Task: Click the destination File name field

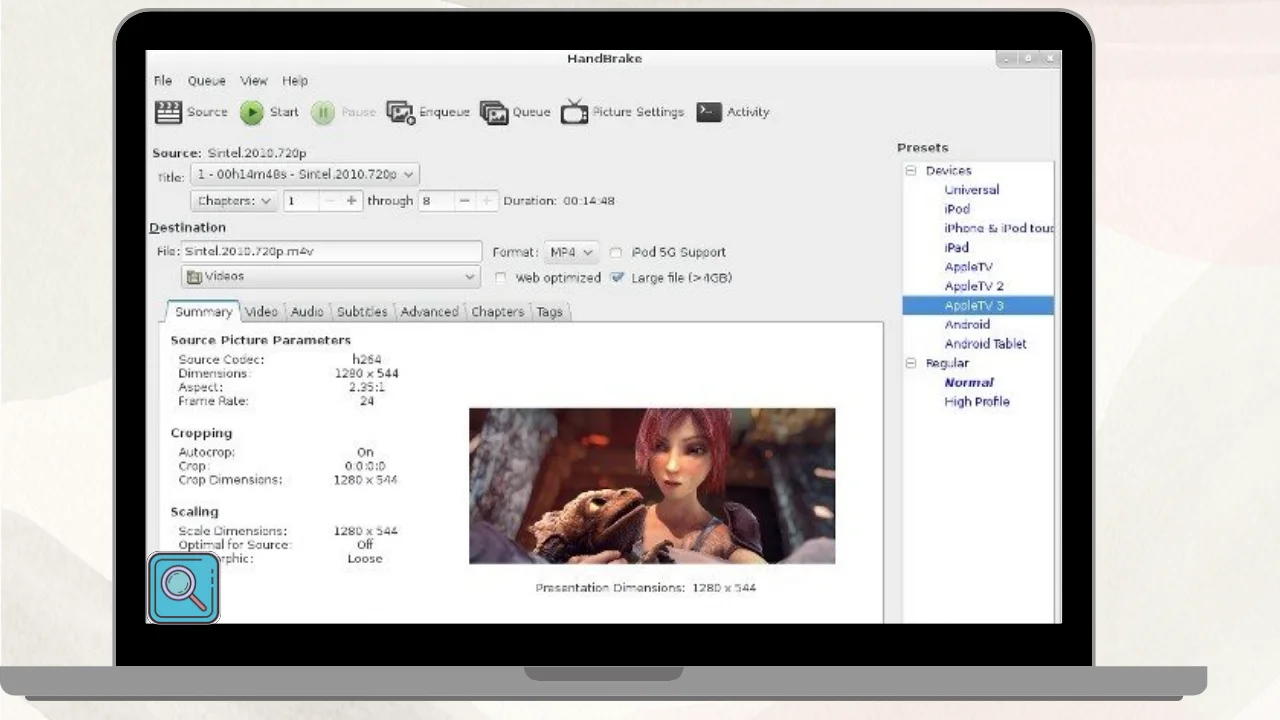Action: click(330, 252)
